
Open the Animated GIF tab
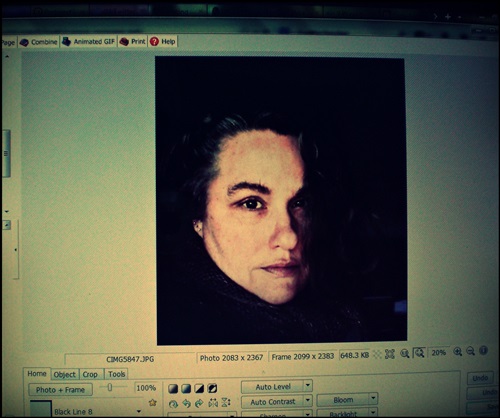tap(89, 42)
